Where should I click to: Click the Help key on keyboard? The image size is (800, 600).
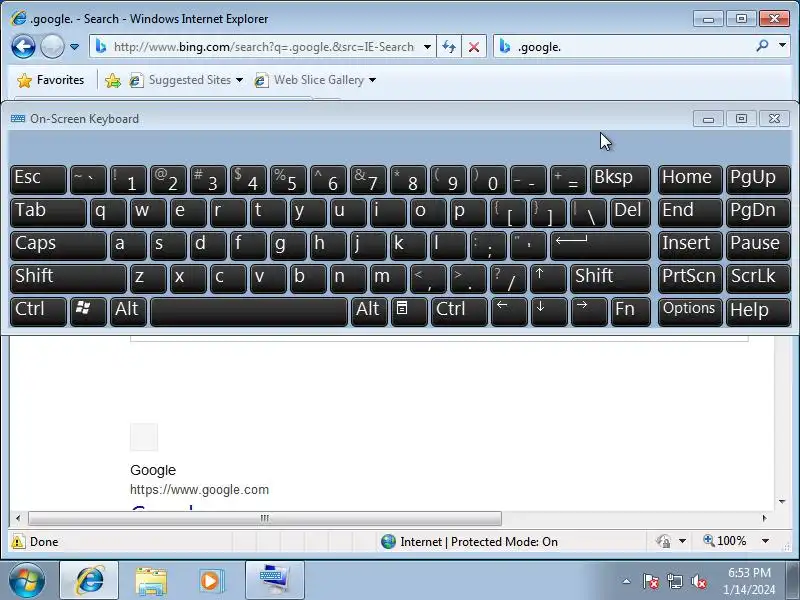(x=758, y=312)
